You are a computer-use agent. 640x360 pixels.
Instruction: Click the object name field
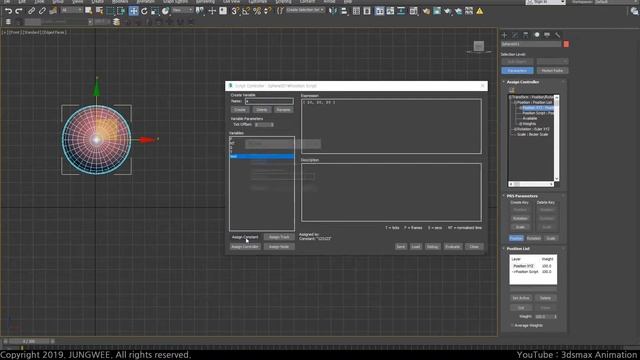531,44
